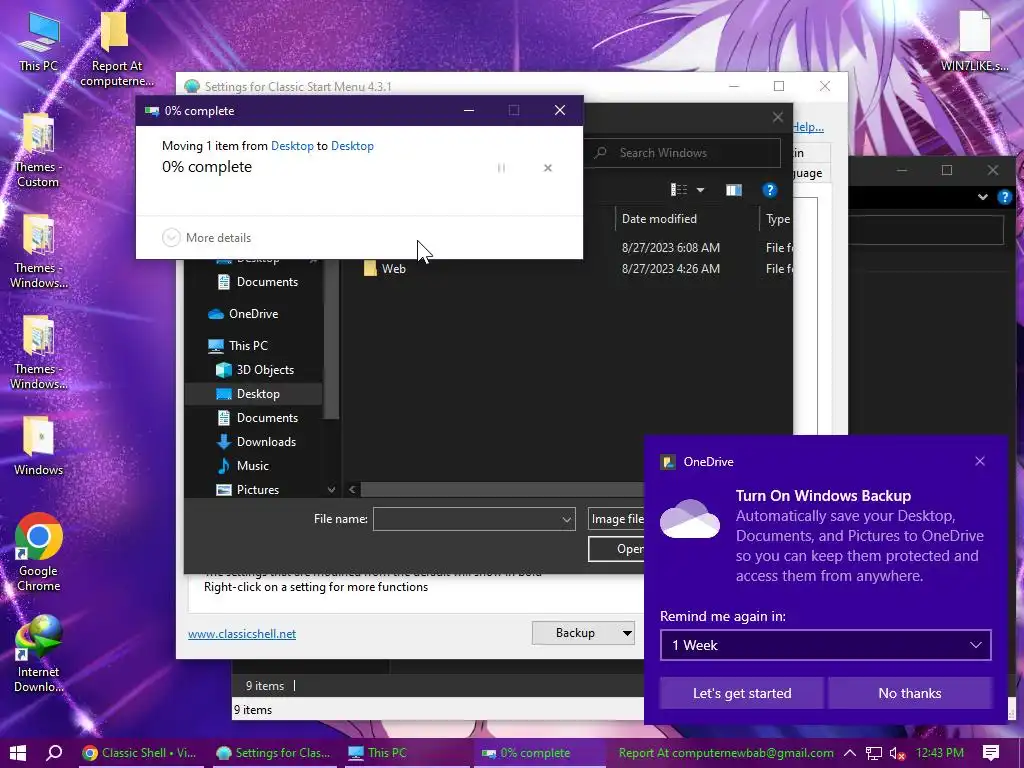Expand More details in move dialog
Screen dimensions: 1024x768
(206, 238)
